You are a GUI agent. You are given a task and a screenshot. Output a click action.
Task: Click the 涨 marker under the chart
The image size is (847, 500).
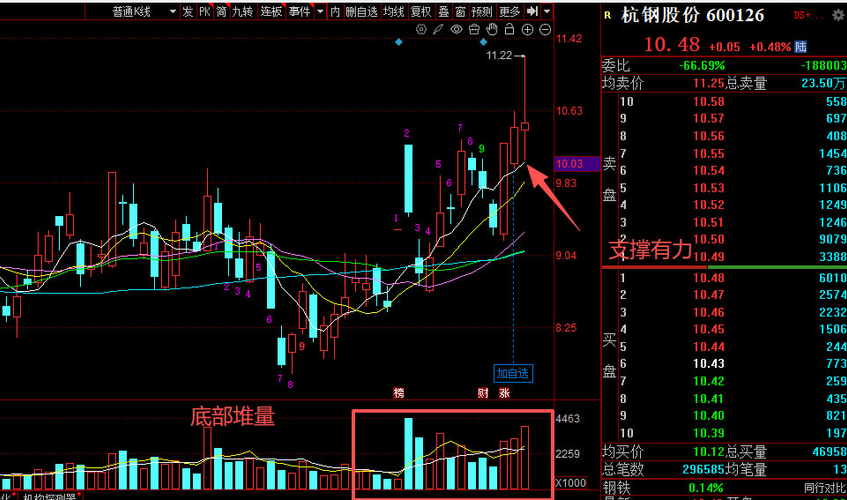tap(505, 393)
